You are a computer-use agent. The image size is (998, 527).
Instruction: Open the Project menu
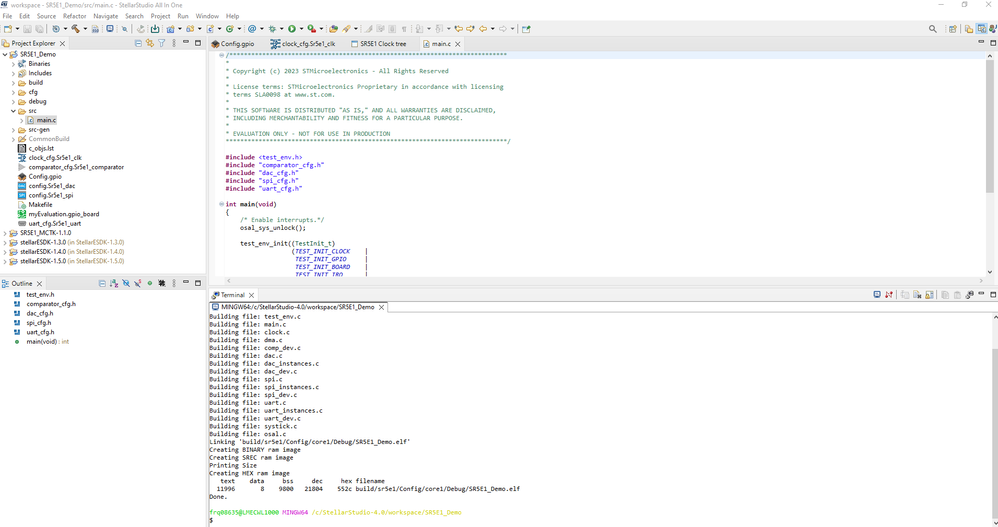point(160,16)
